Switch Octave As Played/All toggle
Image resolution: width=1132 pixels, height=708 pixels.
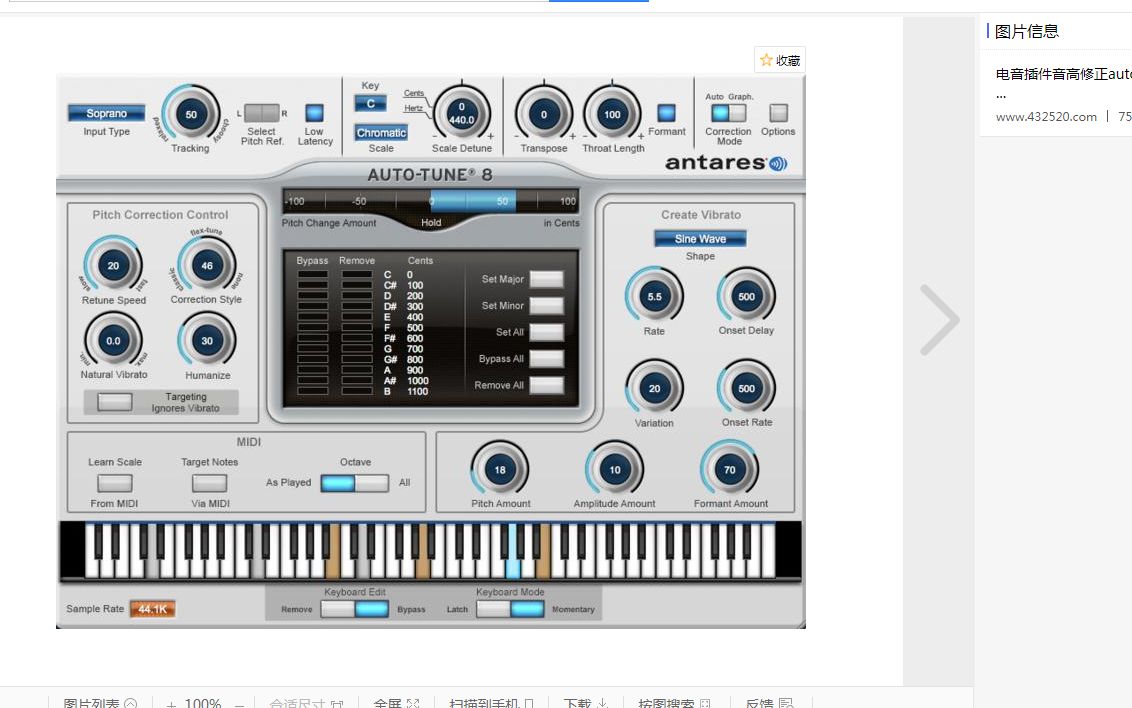[x=354, y=483]
